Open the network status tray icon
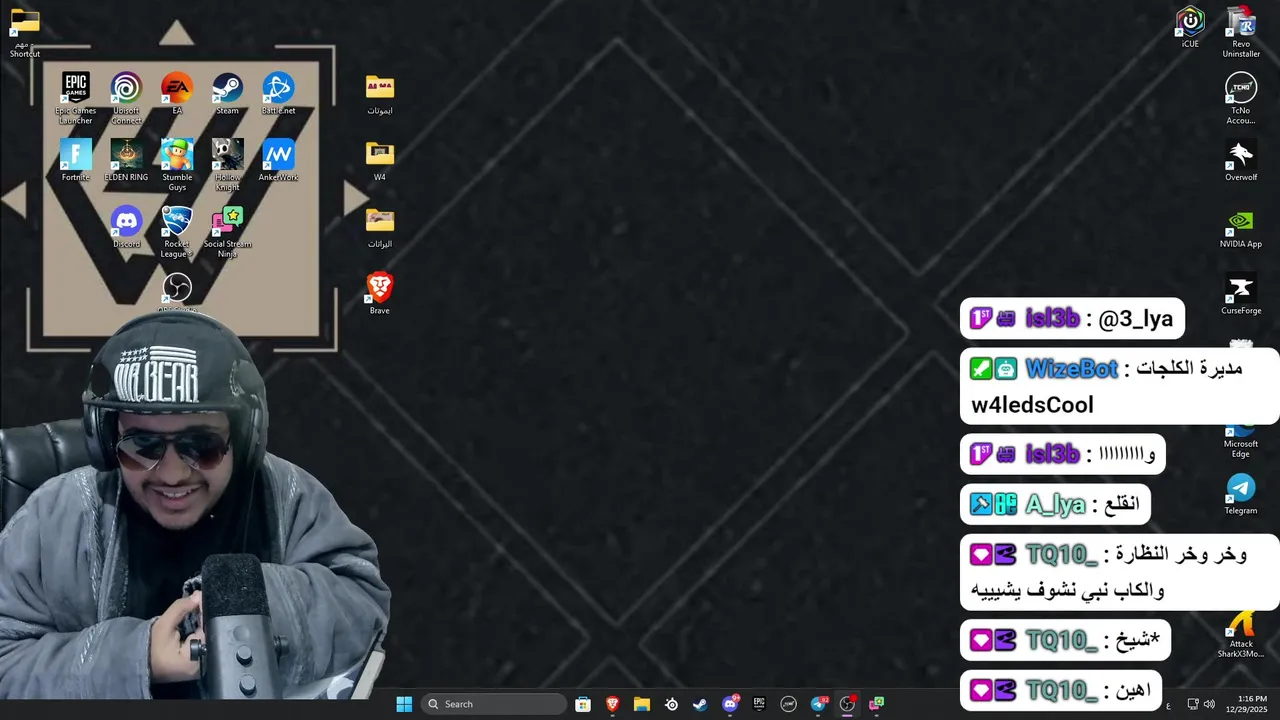Viewport: 1280px width, 720px height. [1192, 704]
